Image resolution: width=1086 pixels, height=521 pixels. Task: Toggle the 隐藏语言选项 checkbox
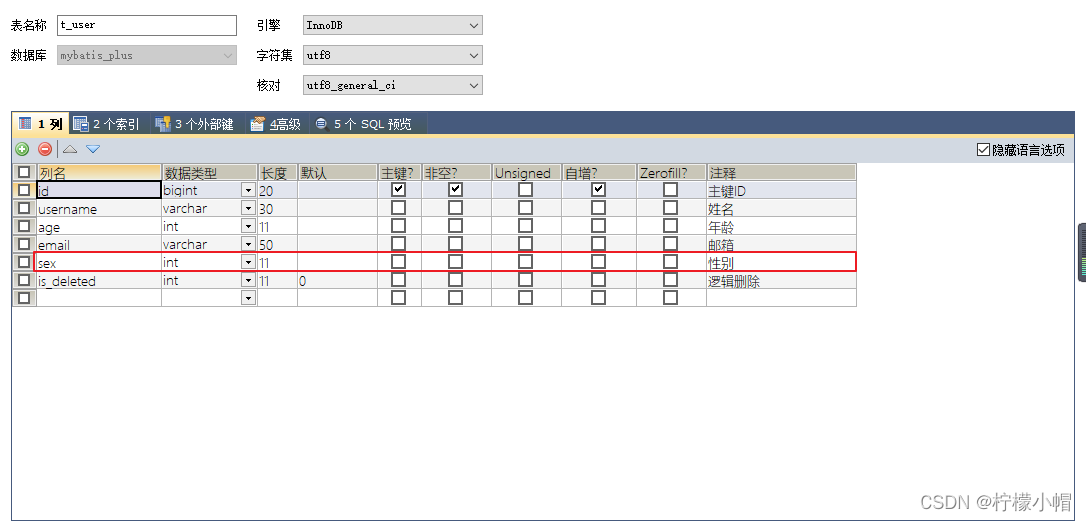(983, 150)
